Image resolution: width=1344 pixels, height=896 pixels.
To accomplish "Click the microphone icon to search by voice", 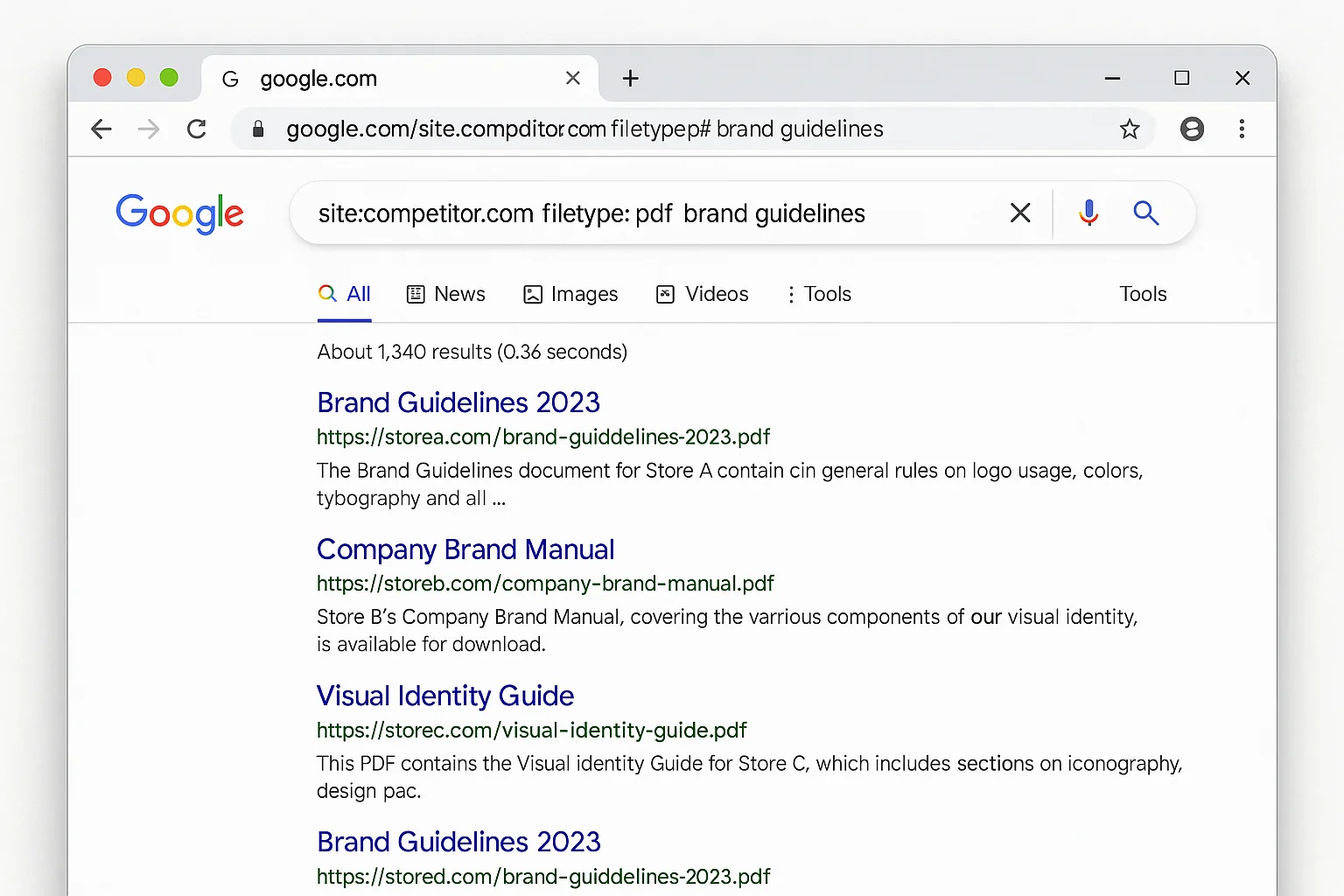I will (x=1088, y=213).
